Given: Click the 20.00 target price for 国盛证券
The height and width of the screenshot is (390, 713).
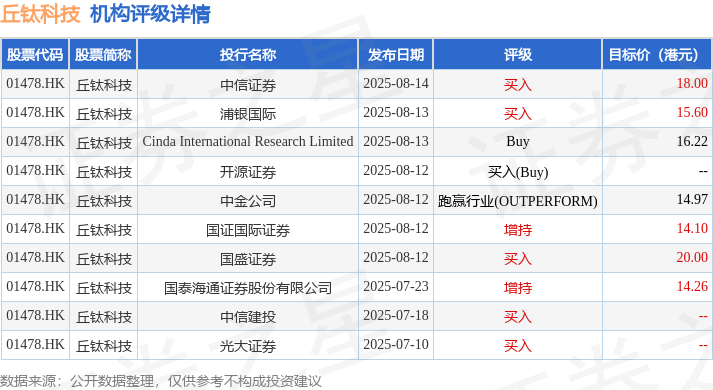Looking at the screenshot, I should tap(692, 258).
